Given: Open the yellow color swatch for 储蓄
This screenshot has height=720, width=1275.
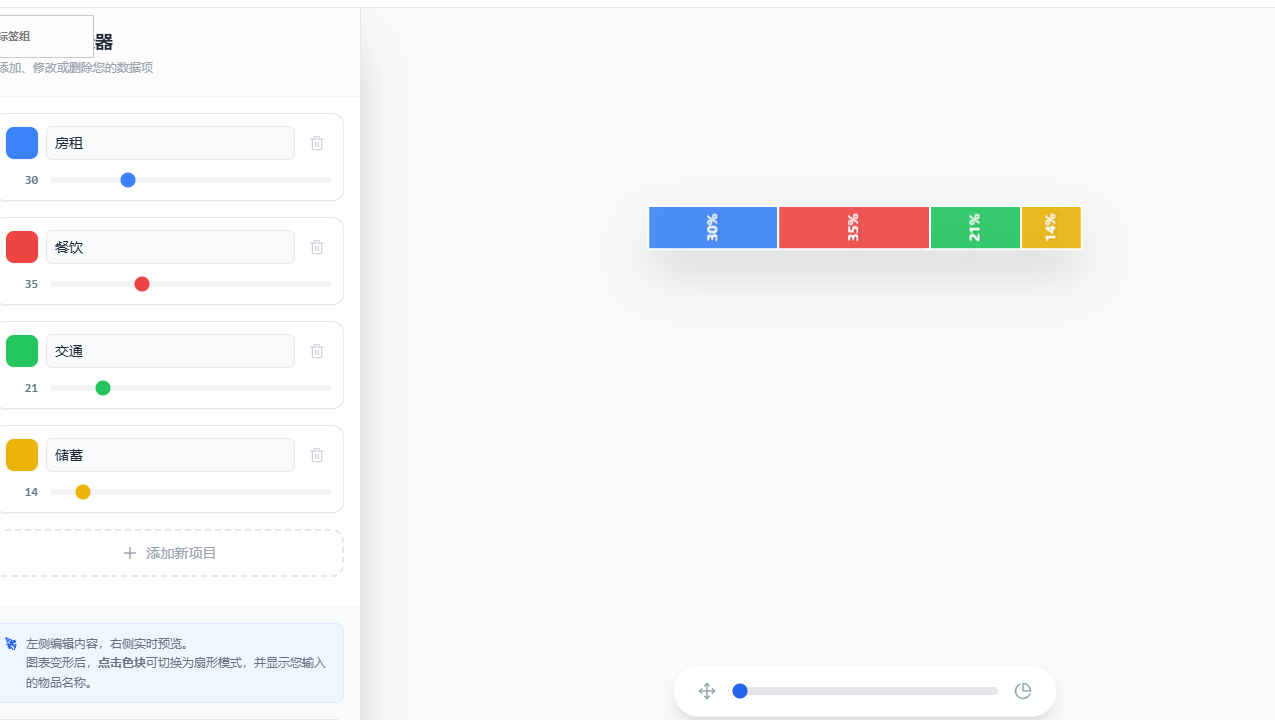Looking at the screenshot, I should point(22,455).
